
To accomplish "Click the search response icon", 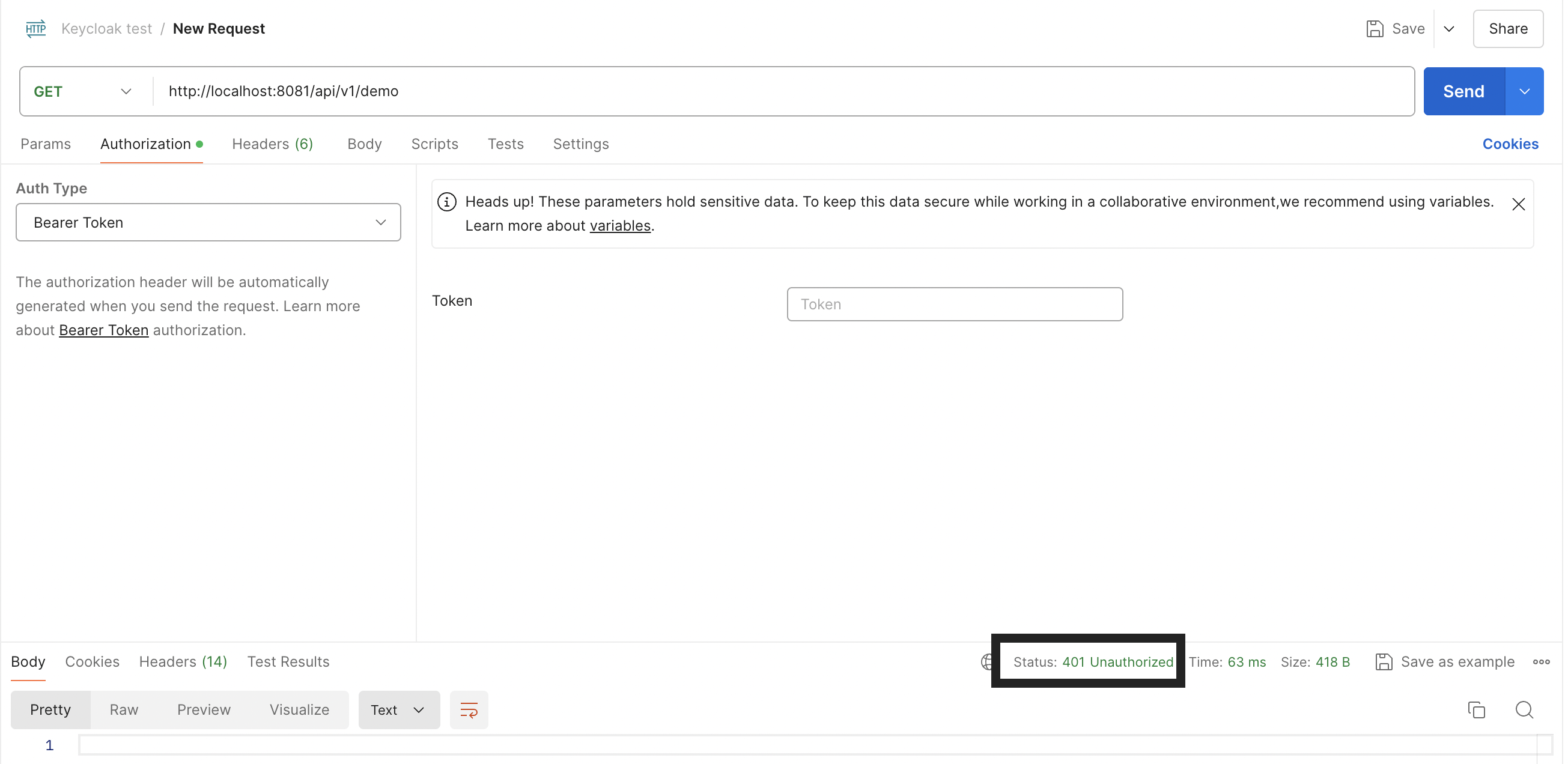I will click(x=1524, y=710).
